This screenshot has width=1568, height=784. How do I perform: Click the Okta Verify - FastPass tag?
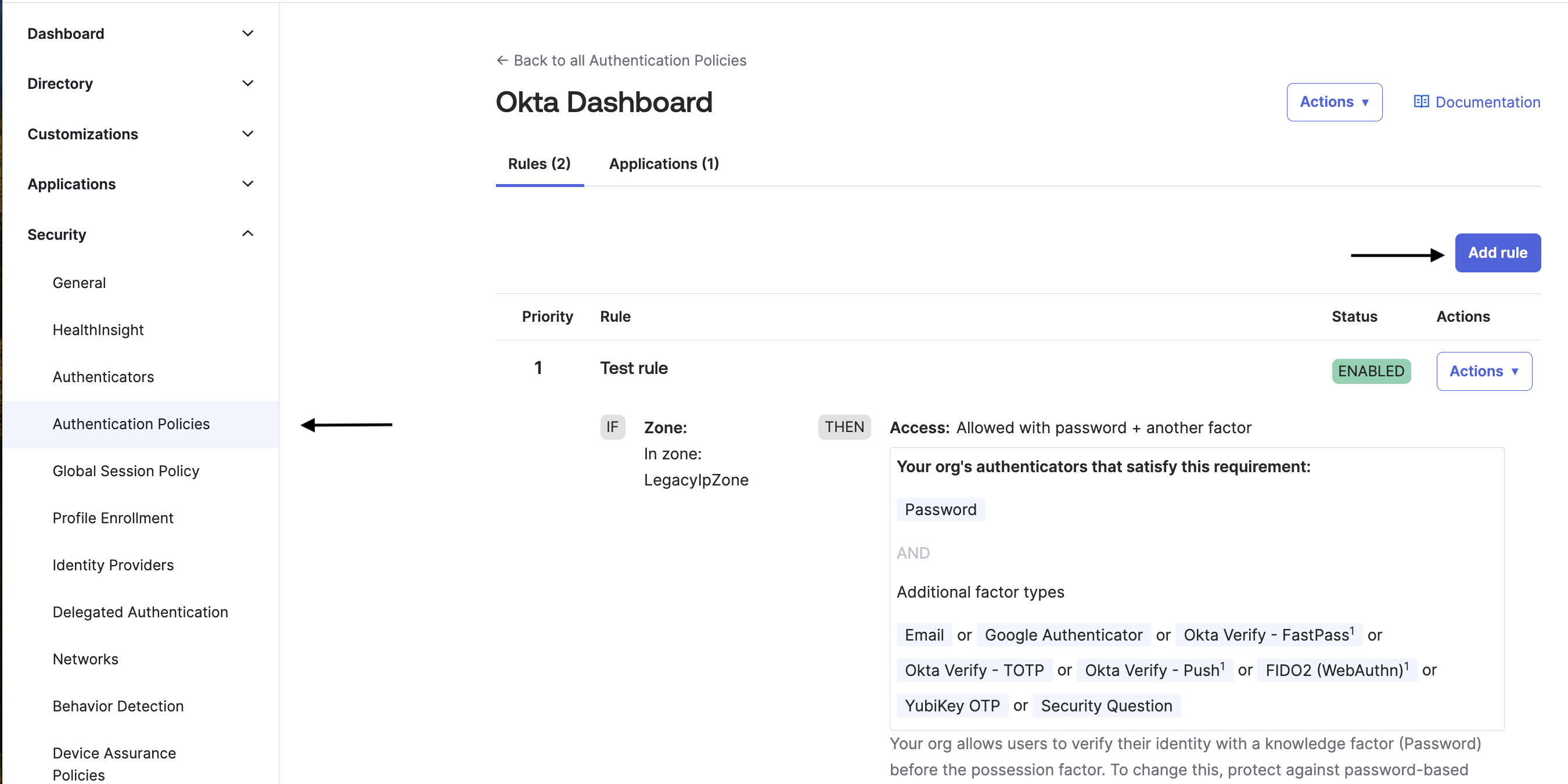click(x=1268, y=635)
